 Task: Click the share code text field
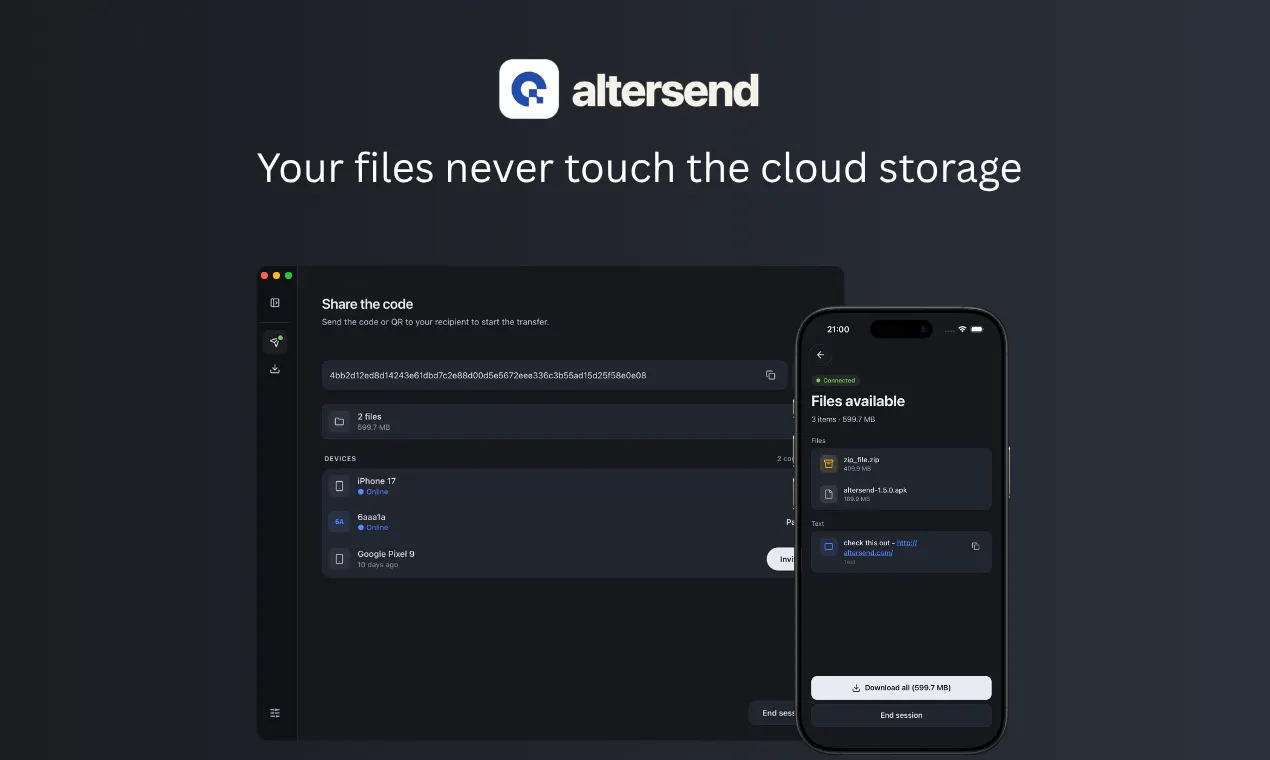(555, 375)
